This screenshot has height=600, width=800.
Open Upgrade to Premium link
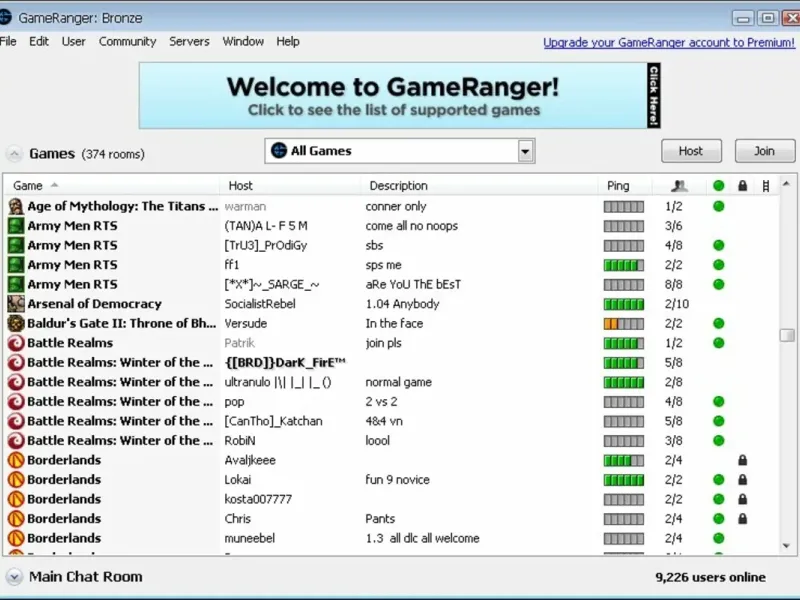pos(669,42)
